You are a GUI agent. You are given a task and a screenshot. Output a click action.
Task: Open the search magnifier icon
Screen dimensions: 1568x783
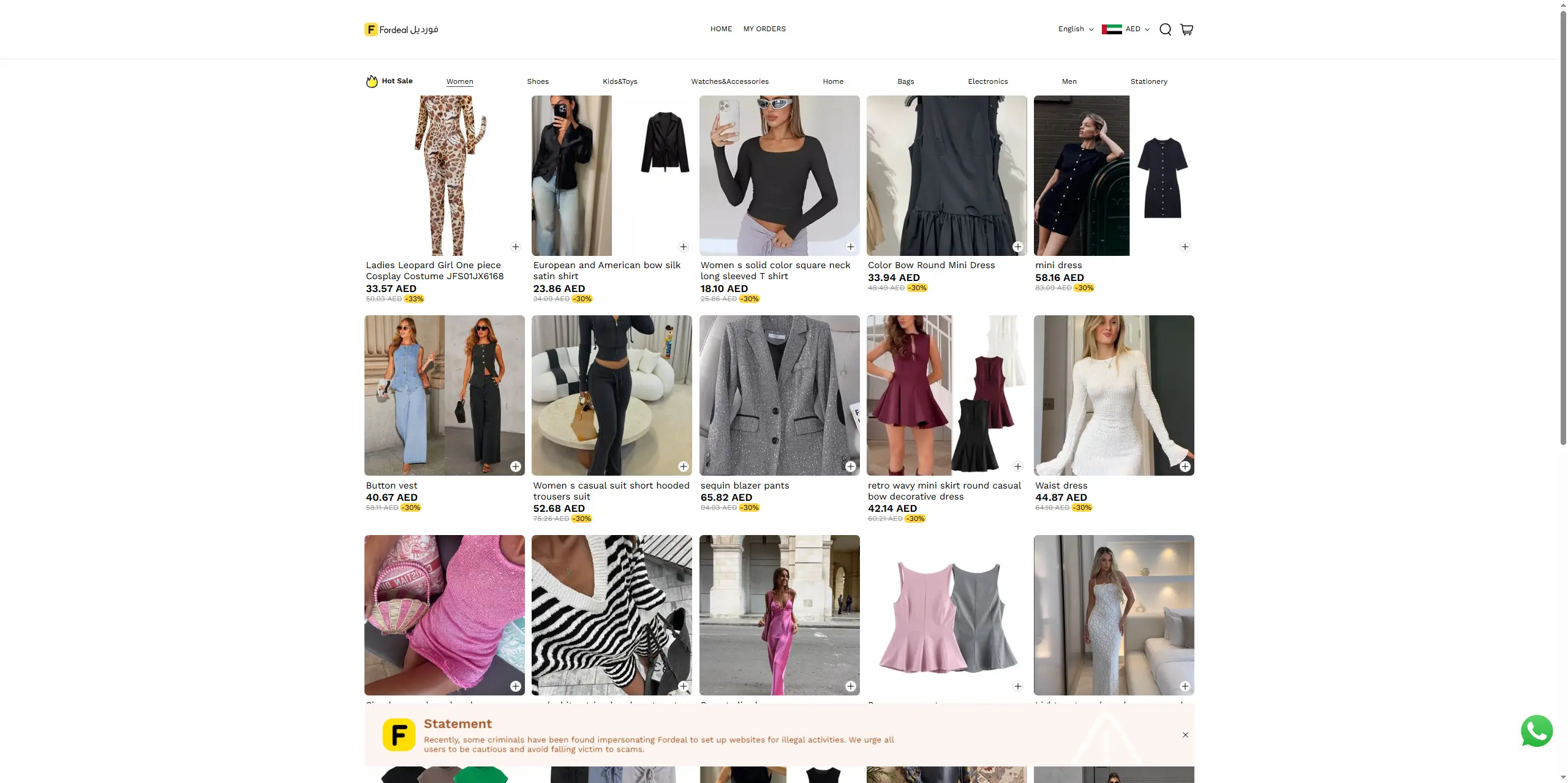pyautogui.click(x=1165, y=29)
